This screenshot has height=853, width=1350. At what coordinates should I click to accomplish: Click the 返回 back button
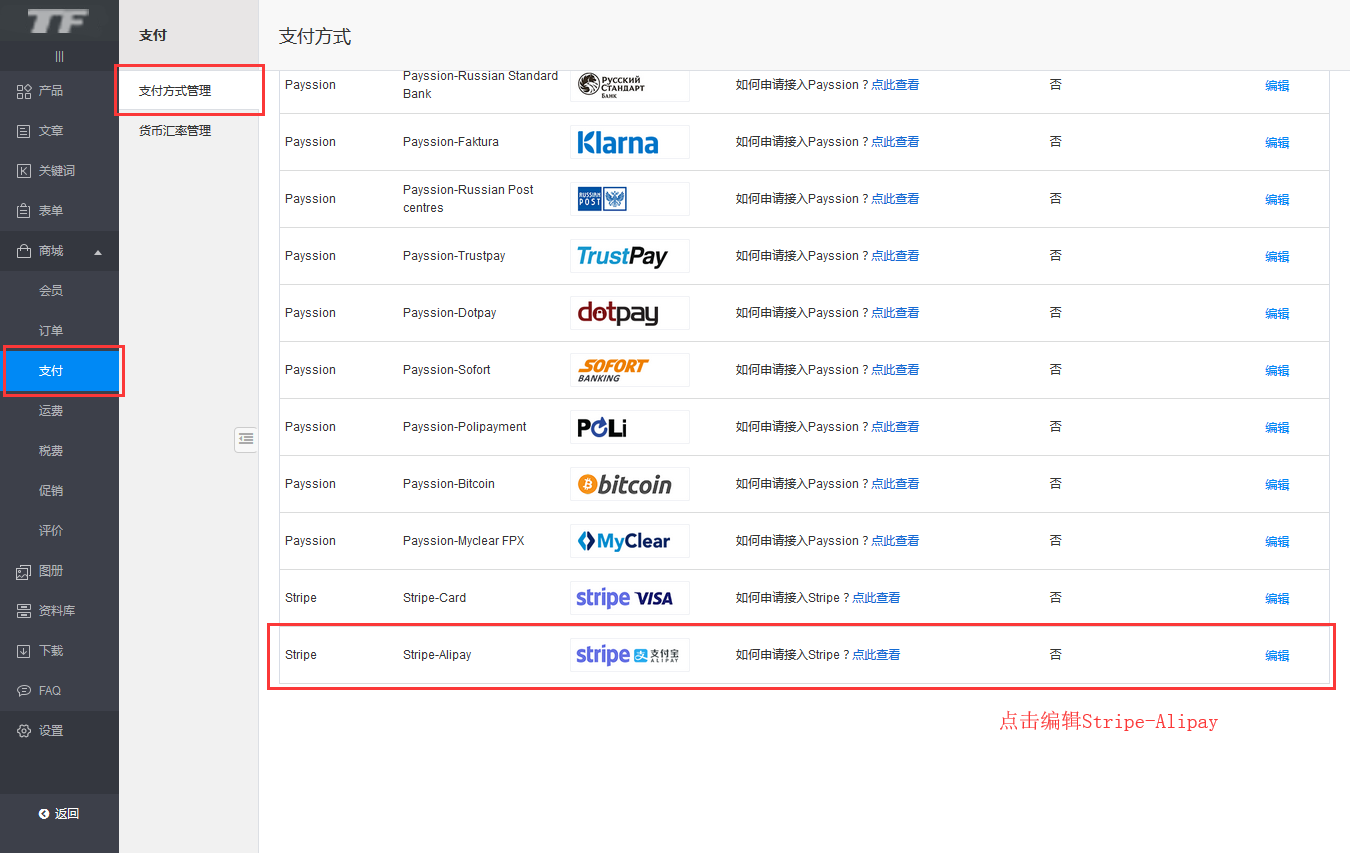(59, 814)
